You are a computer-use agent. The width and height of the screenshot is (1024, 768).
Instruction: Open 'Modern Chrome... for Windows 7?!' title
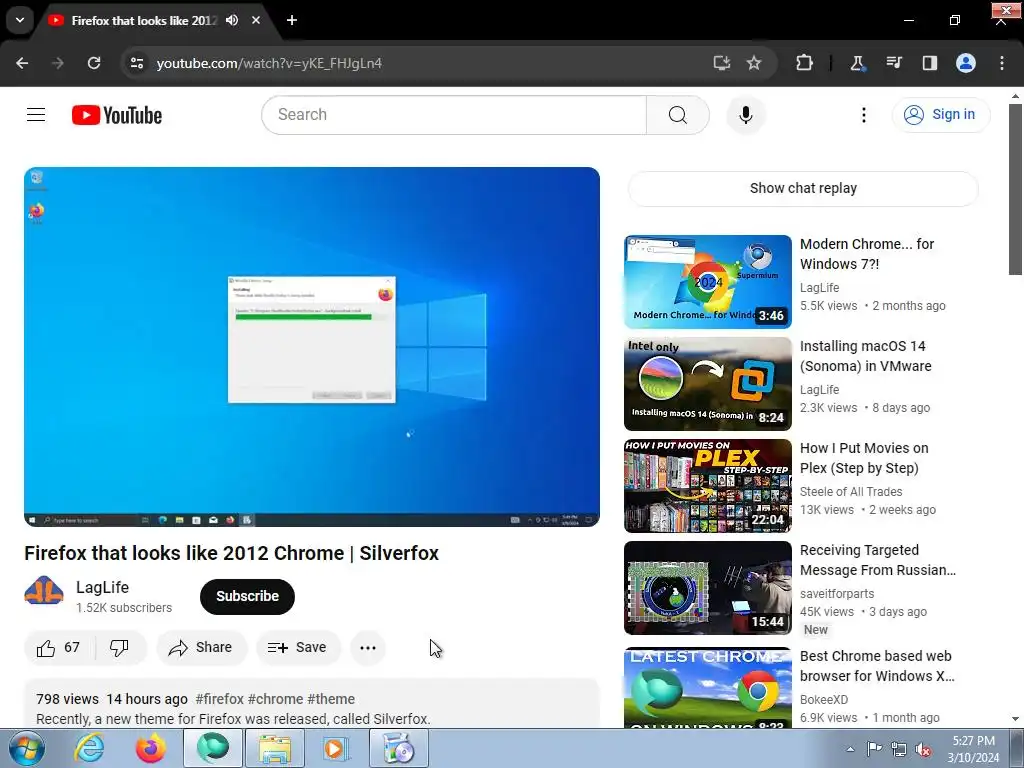pos(867,254)
